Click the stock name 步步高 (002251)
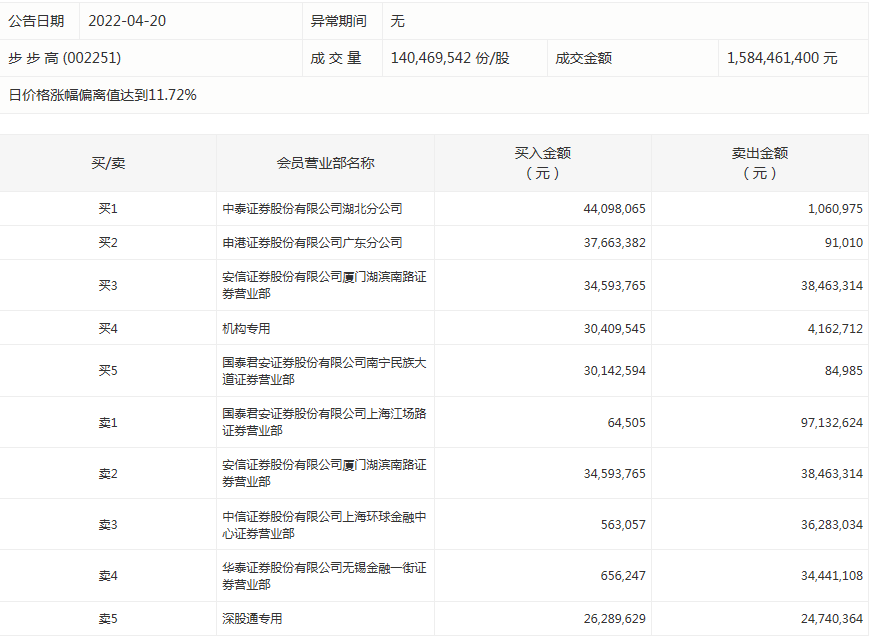Viewport: 870px width, 637px height. [x=65, y=58]
